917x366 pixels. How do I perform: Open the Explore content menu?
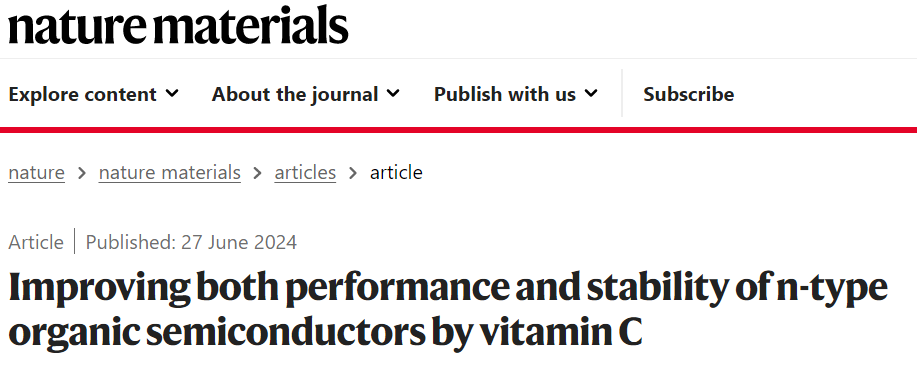[94, 94]
